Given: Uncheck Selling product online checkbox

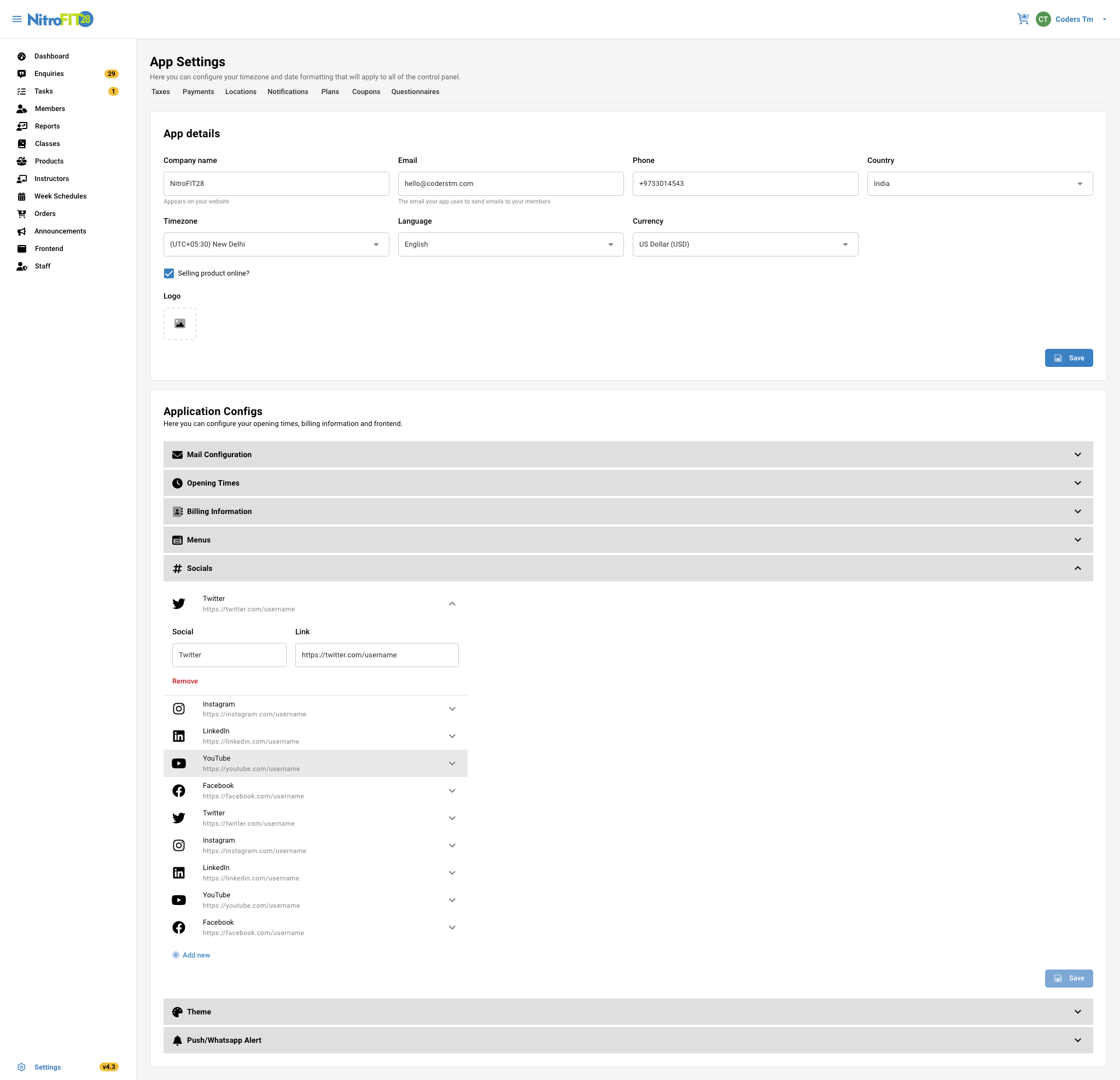Looking at the screenshot, I should tap(169, 274).
